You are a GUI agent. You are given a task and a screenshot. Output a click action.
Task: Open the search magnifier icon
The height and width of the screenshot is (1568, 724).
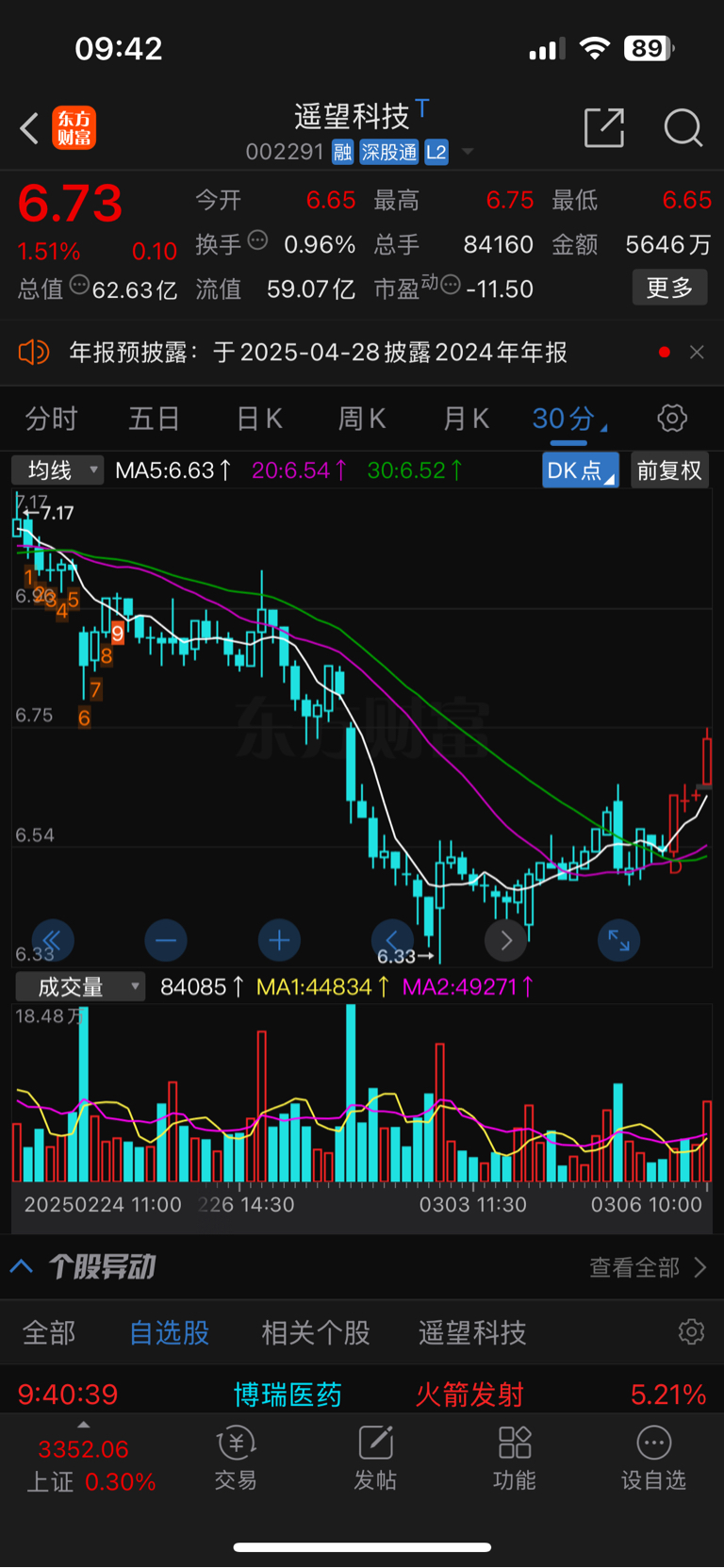coord(683,127)
